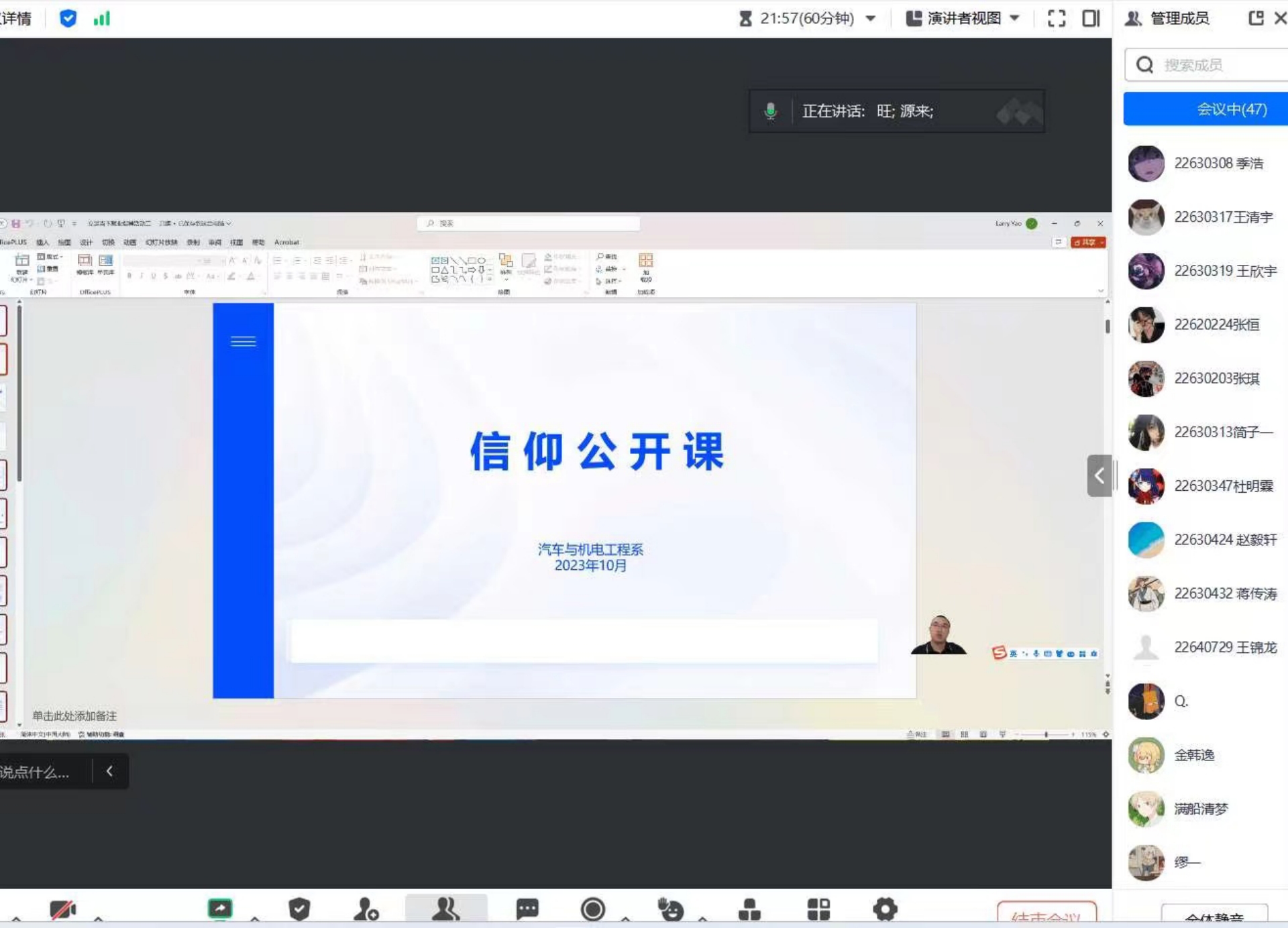This screenshot has height=928, width=1288.
Task: Open the reactions hand emoji icon
Action: (670, 909)
